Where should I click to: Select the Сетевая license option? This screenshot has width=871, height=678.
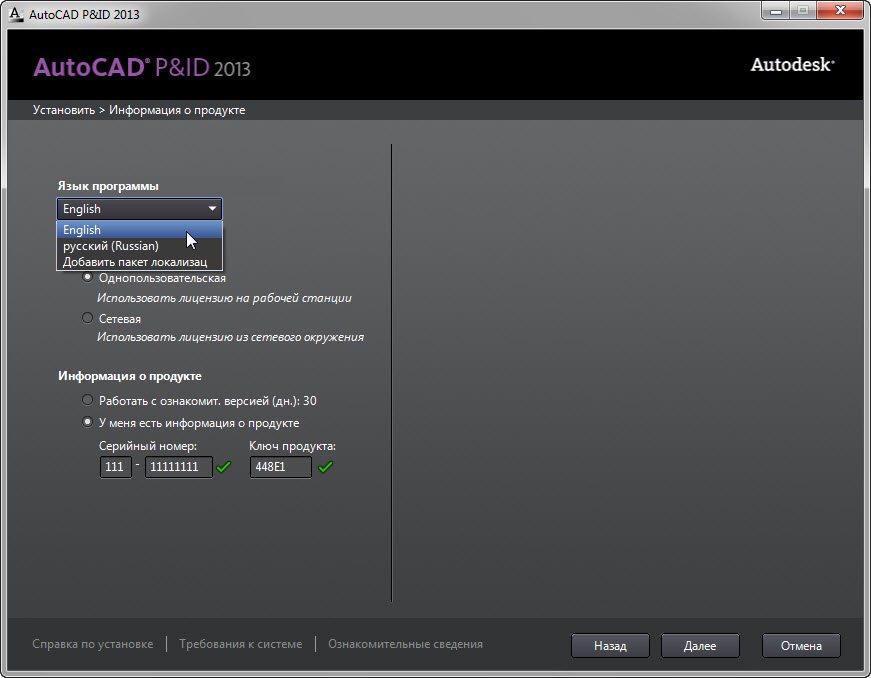coord(87,318)
